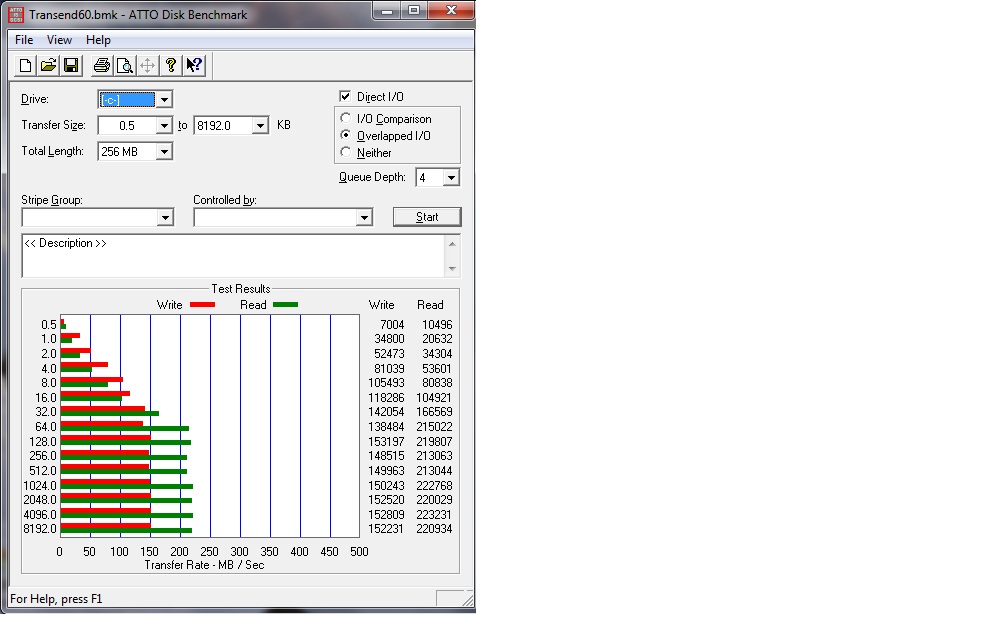Open the Drive dropdown
This screenshot has height=630, width=1008.
click(165, 100)
